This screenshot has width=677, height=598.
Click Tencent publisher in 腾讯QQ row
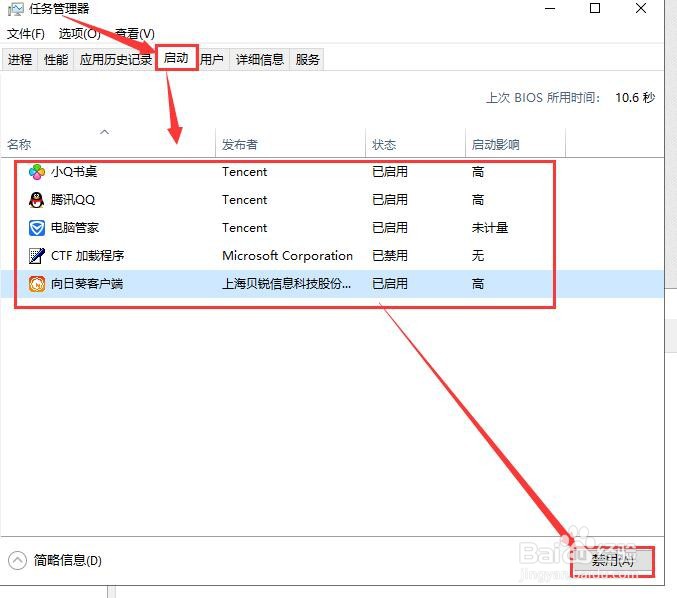[x=245, y=200]
